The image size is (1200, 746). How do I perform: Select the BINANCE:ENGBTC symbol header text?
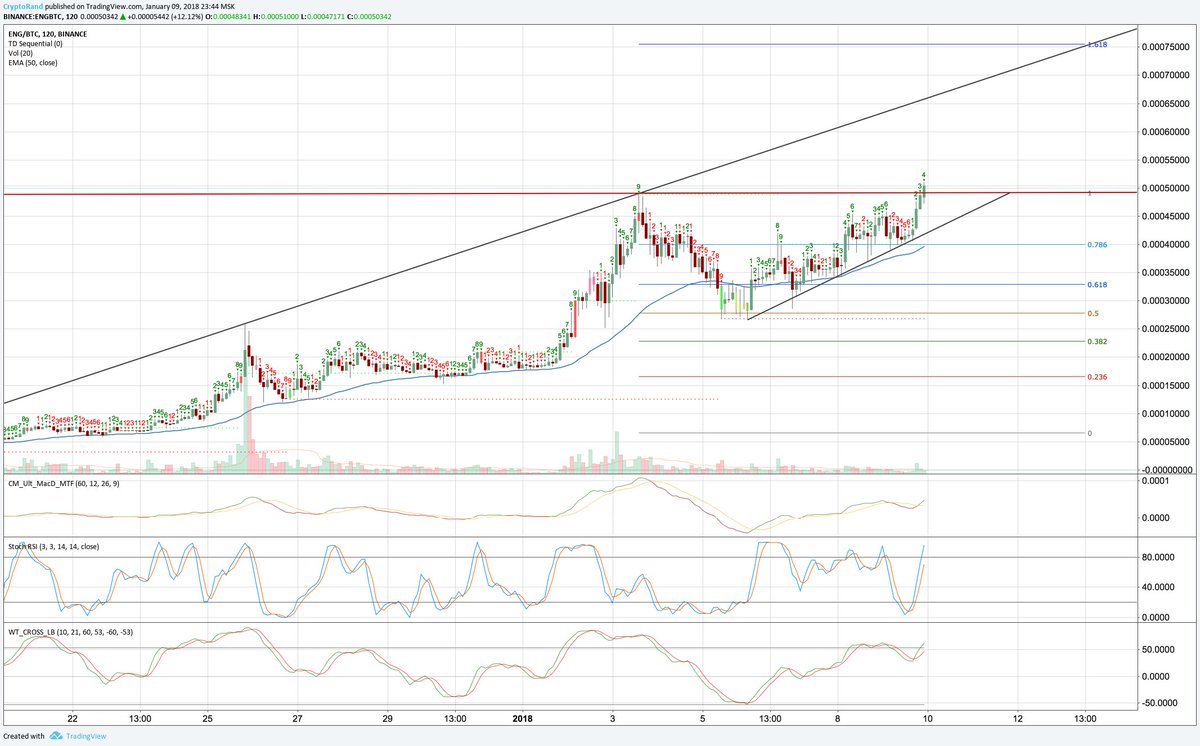click(38, 15)
